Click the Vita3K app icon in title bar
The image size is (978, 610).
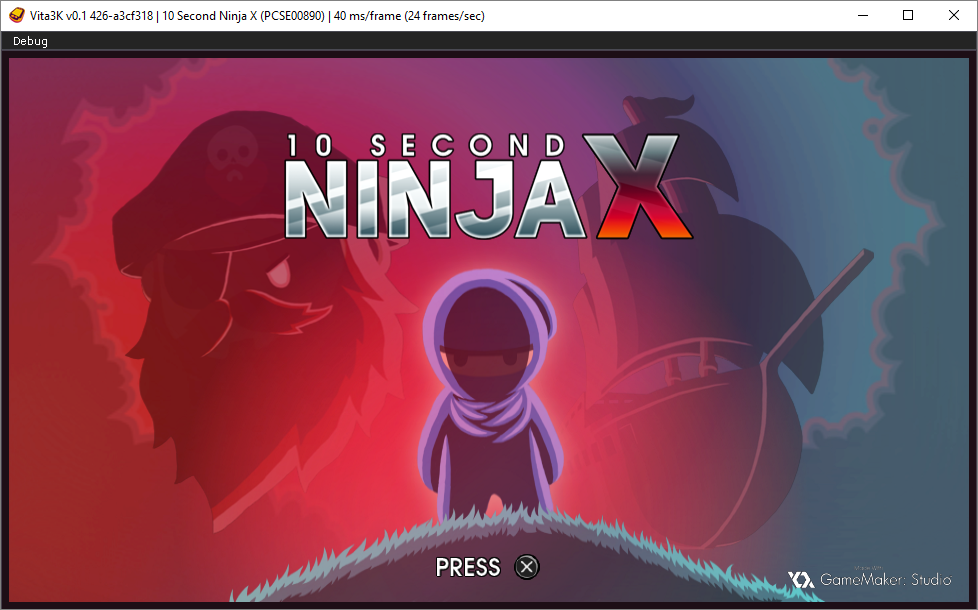click(16, 15)
